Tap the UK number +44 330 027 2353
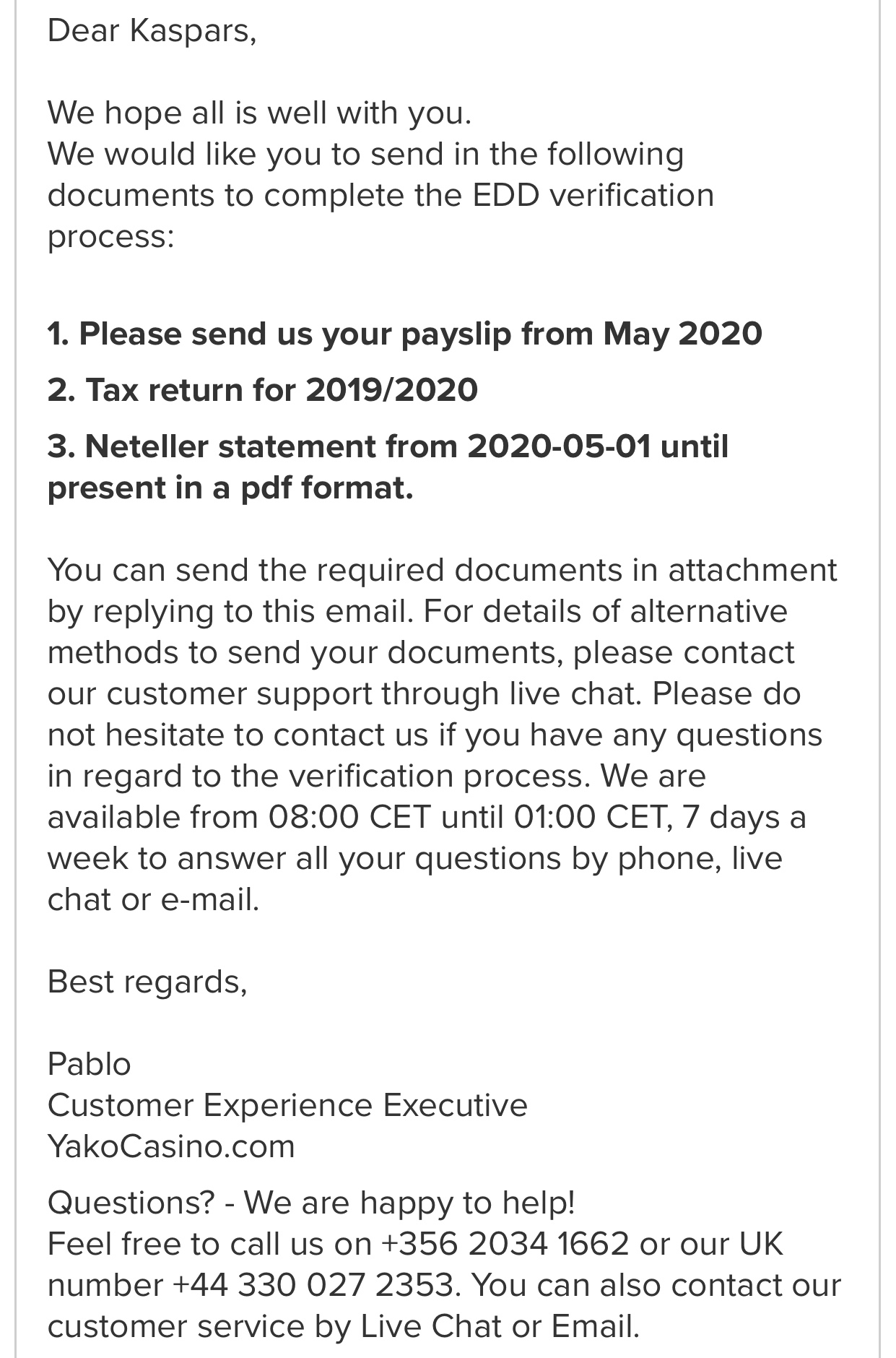Viewport: 896px width, 1358px height. pyautogui.click(x=314, y=1285)
